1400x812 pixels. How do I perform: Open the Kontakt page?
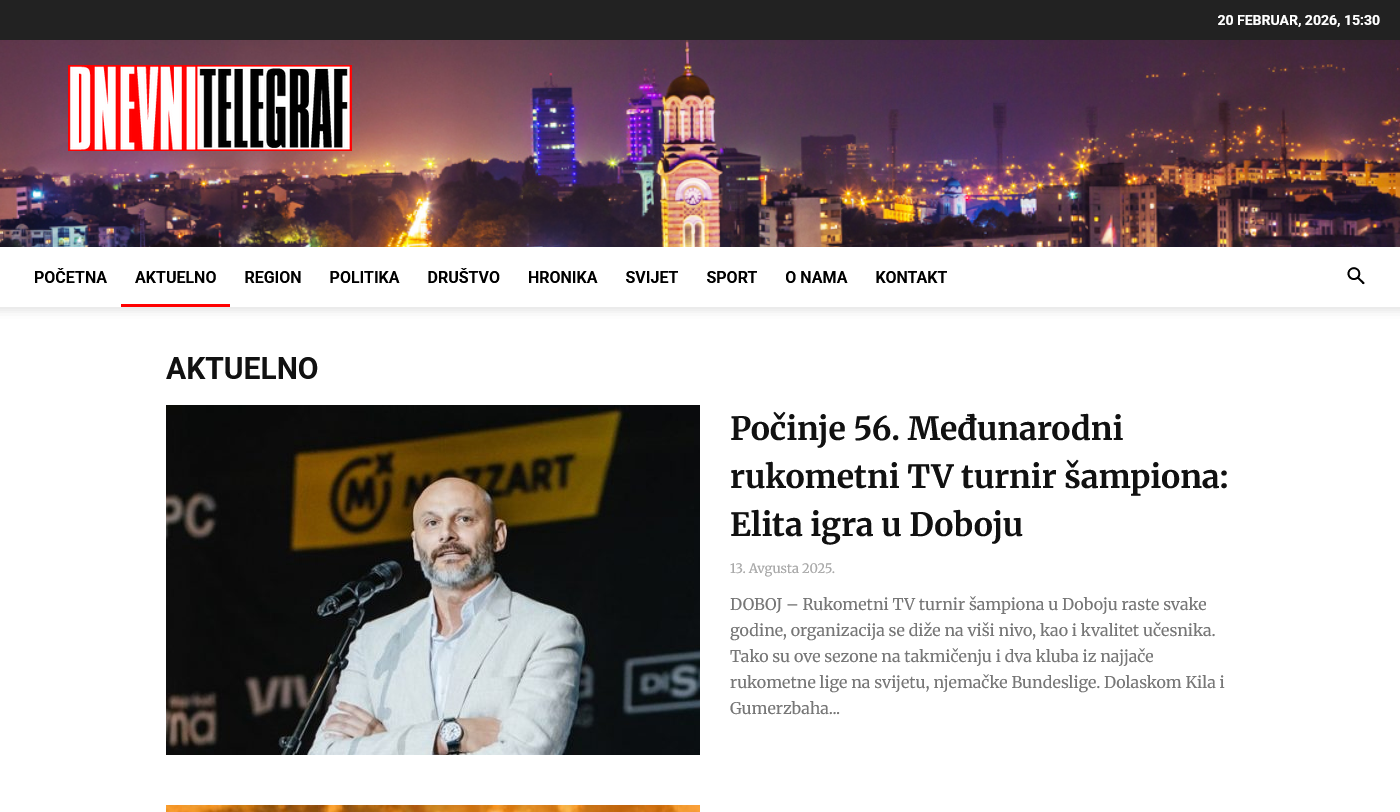(x=911, y=277)
